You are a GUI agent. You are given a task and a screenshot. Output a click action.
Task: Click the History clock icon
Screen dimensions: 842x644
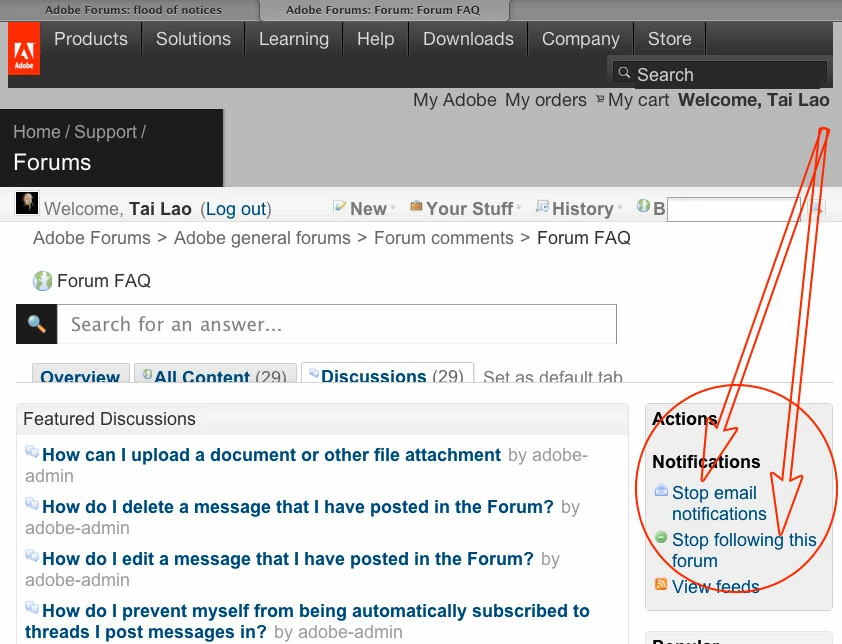542,206
